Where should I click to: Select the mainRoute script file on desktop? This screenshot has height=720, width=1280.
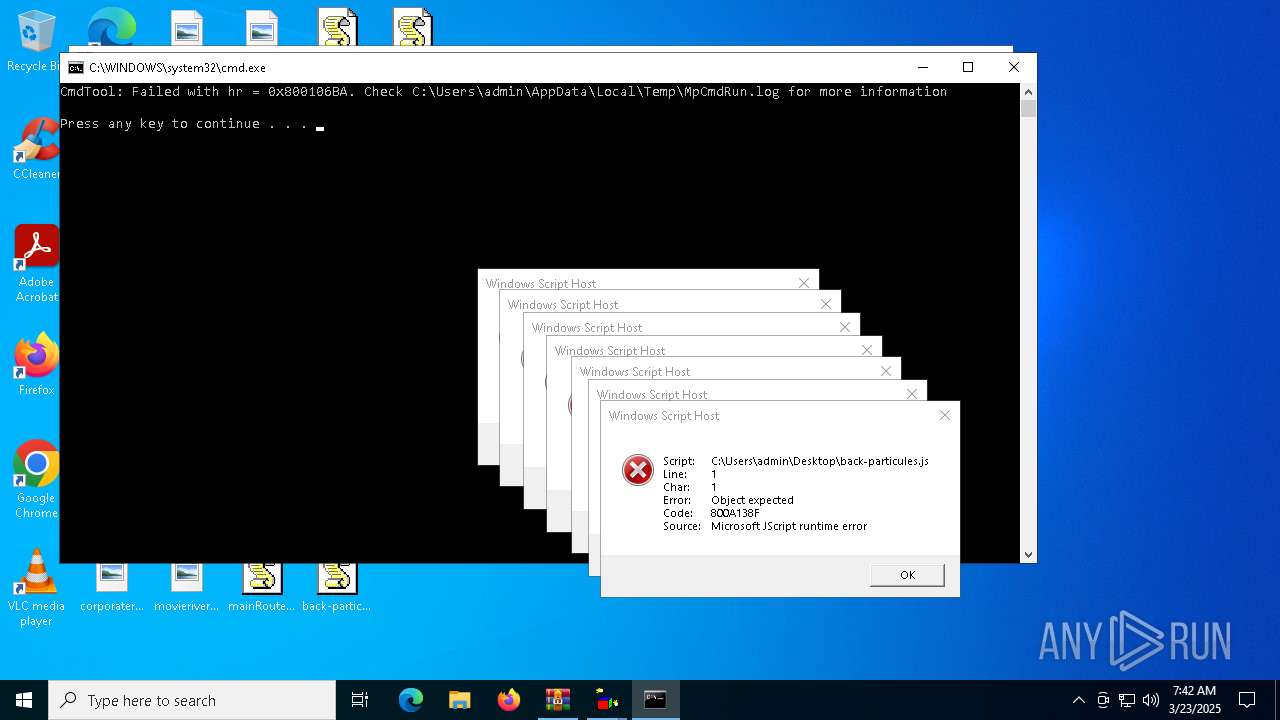(x=262, y=588)
